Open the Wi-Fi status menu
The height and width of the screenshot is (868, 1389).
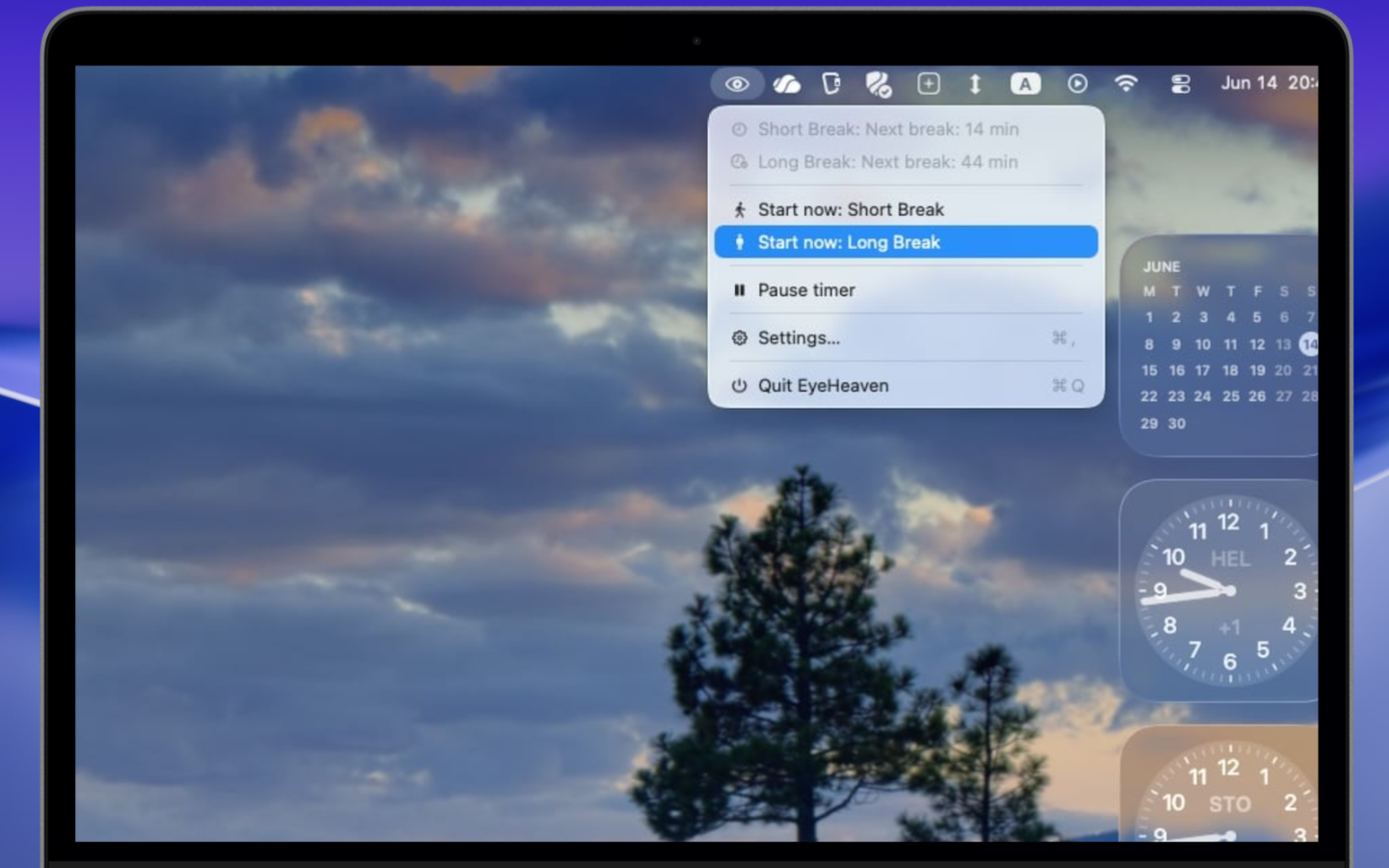1126,84
